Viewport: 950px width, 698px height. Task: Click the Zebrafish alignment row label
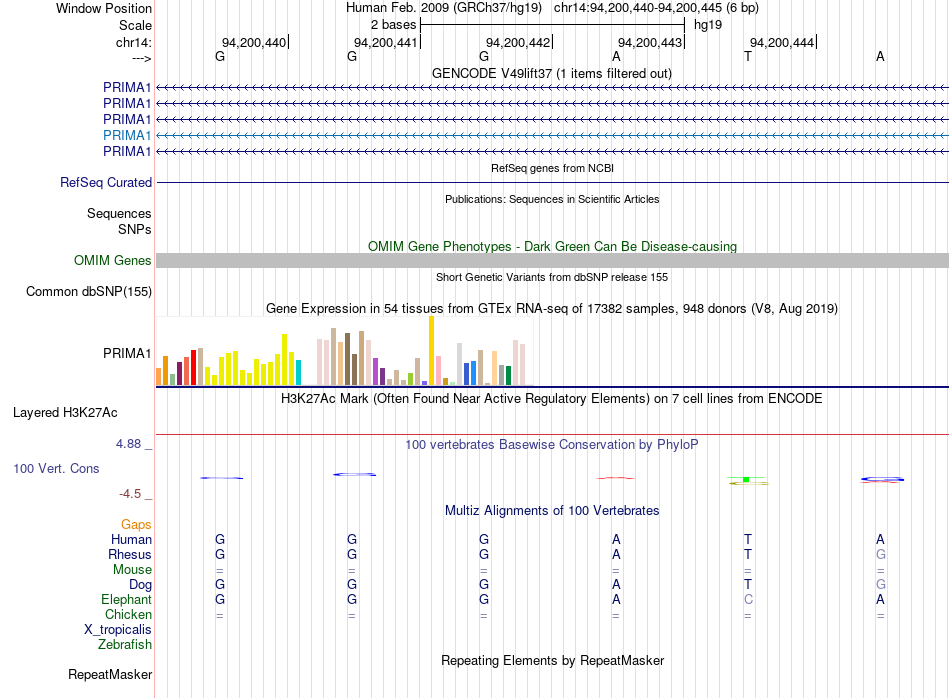[x=125, y=645]
